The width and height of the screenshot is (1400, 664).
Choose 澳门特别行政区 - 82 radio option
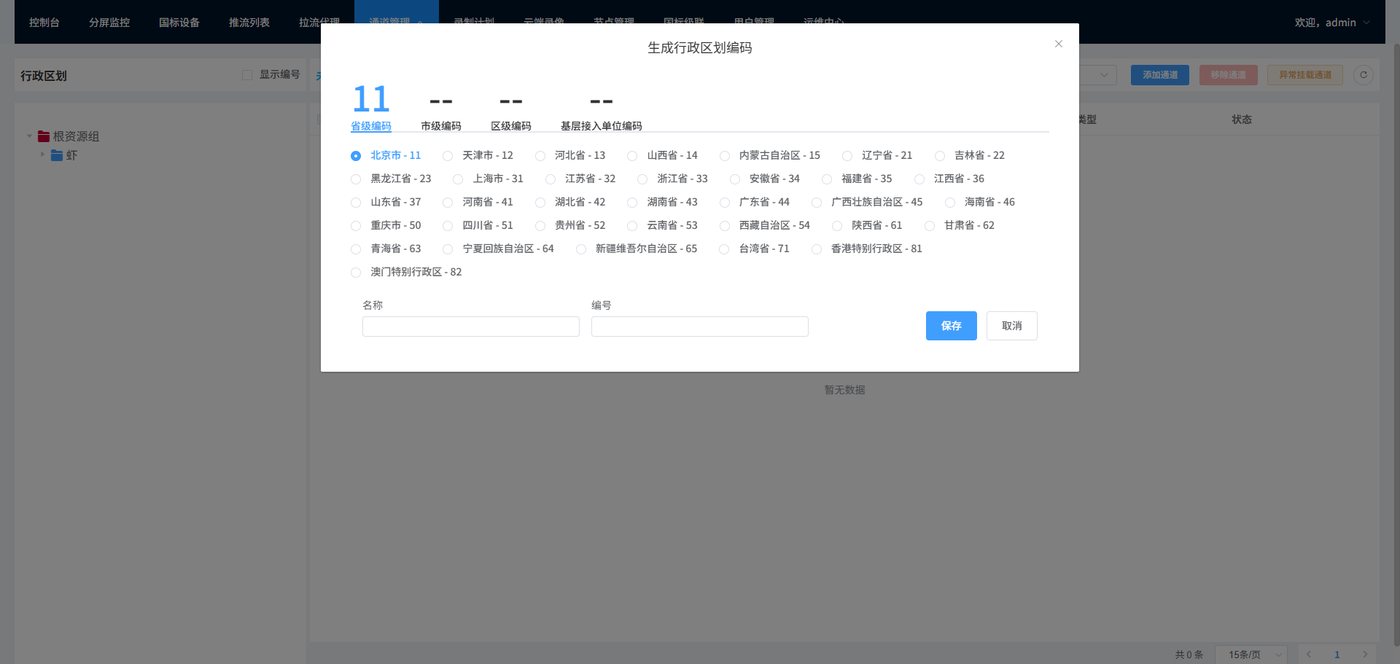click(x=356, y=272)
